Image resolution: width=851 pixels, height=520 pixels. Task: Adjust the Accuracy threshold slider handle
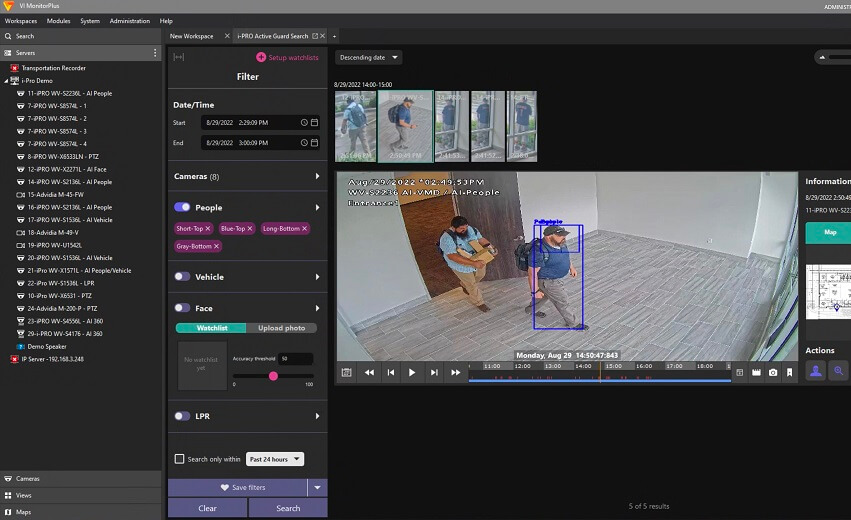coord(273,376)
